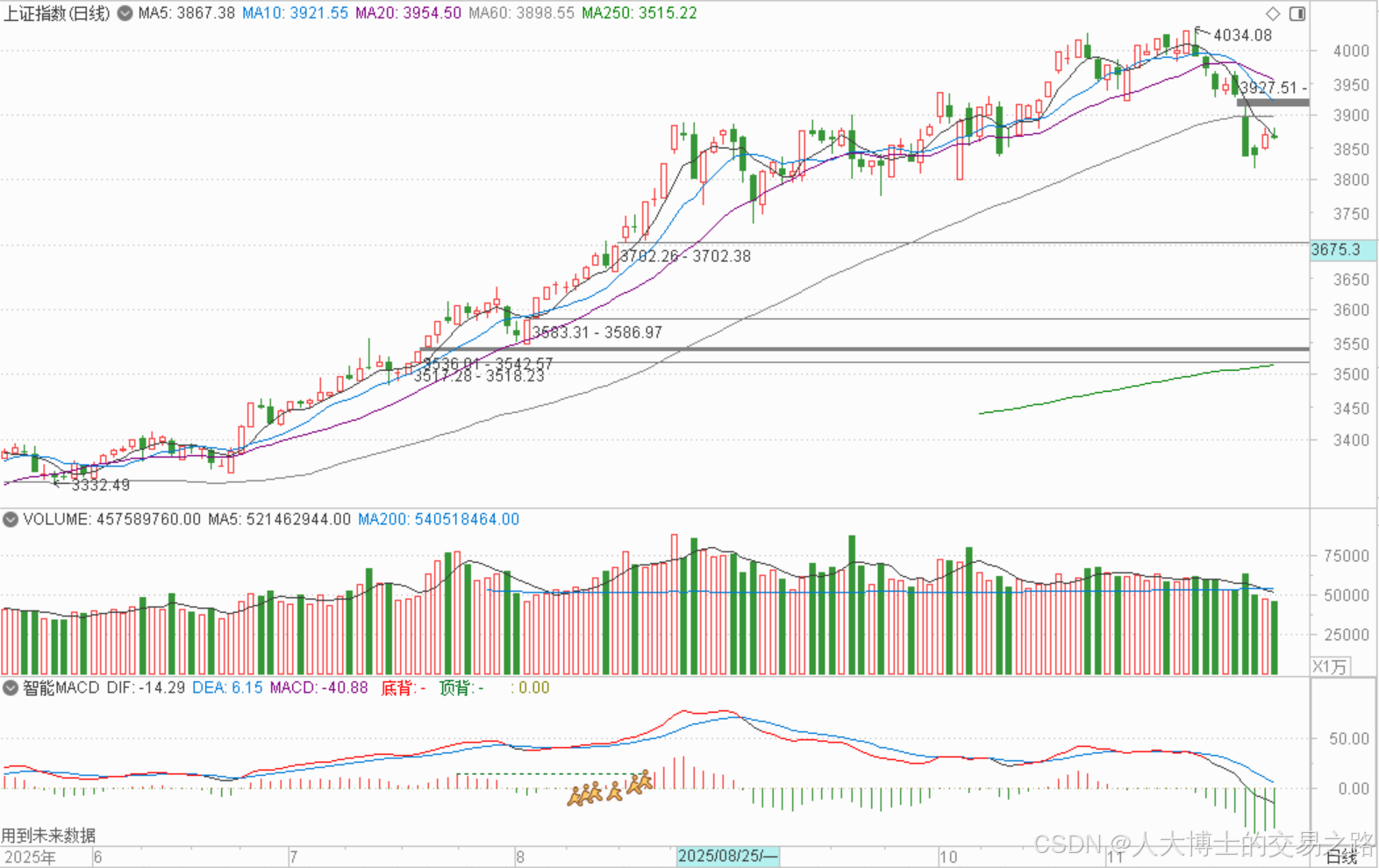Click the 2025年 label on time axis
This screenshot has height=868, width=1379.
pyautogui.click(x=30, y=857)
